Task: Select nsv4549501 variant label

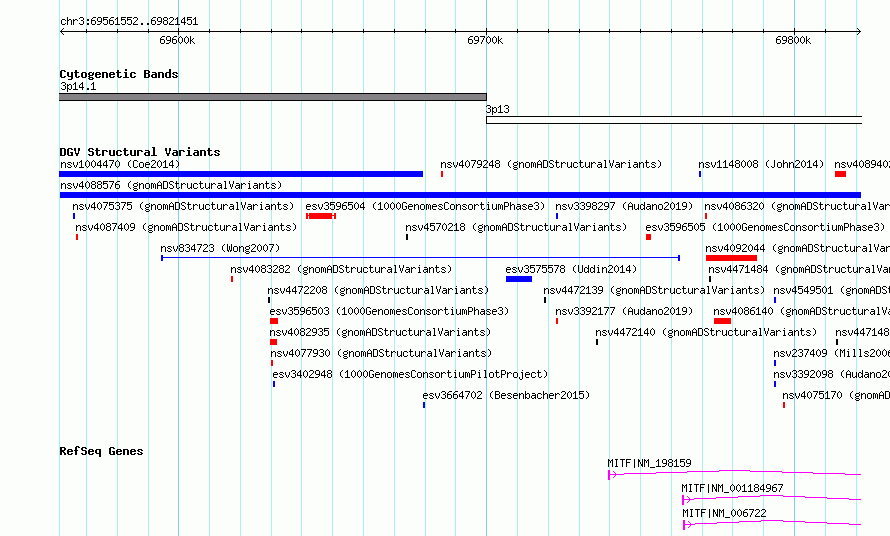Action: click(832, 290)
